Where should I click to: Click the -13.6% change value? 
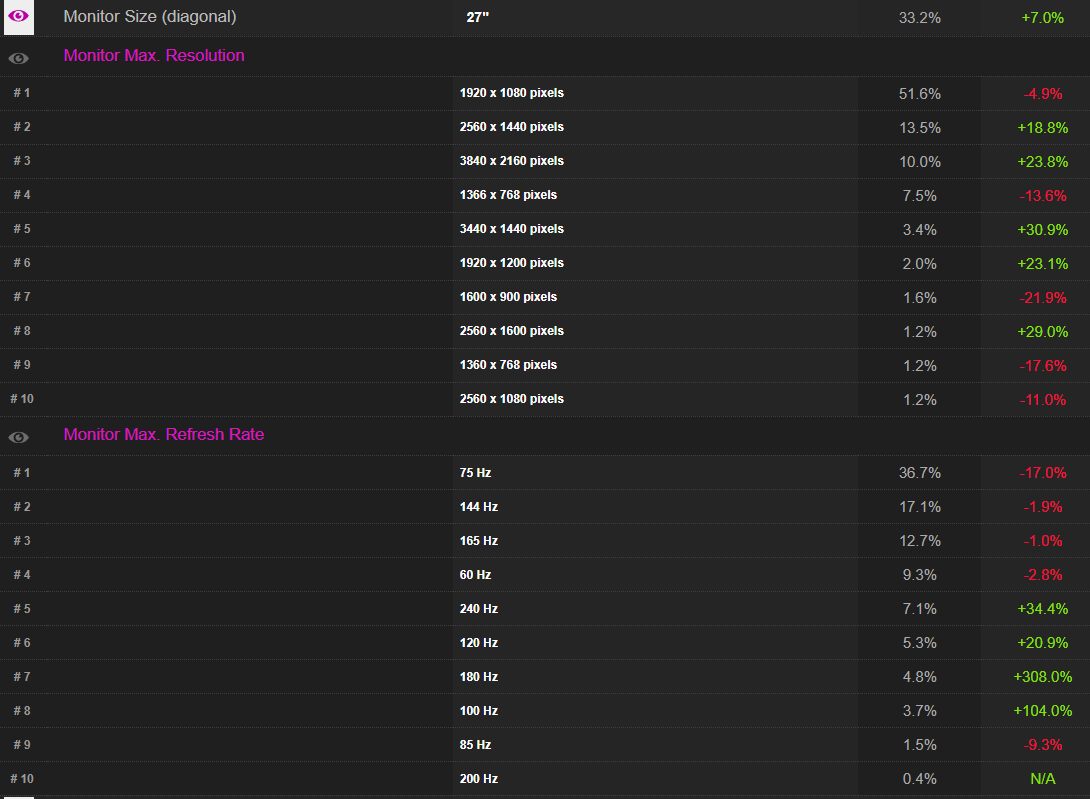coord(1042,196)
